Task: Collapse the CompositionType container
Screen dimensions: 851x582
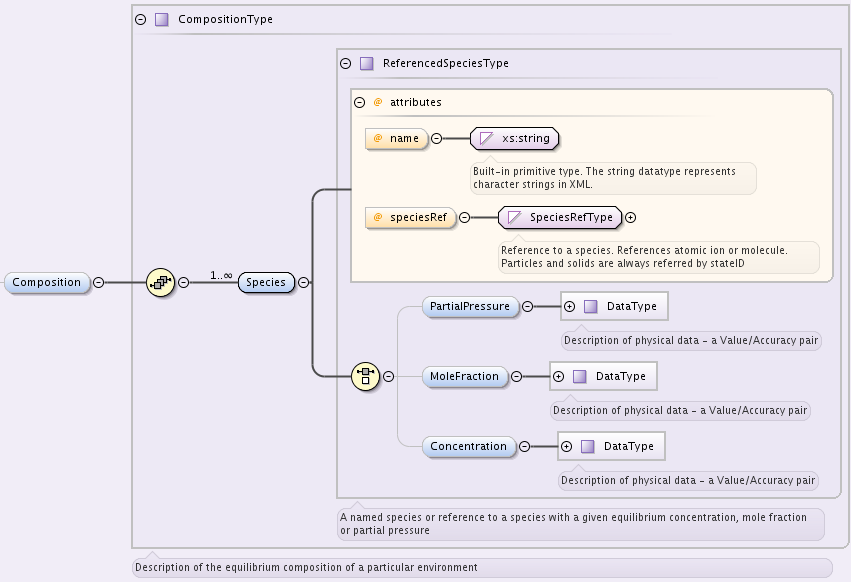Action: [141, 20]
